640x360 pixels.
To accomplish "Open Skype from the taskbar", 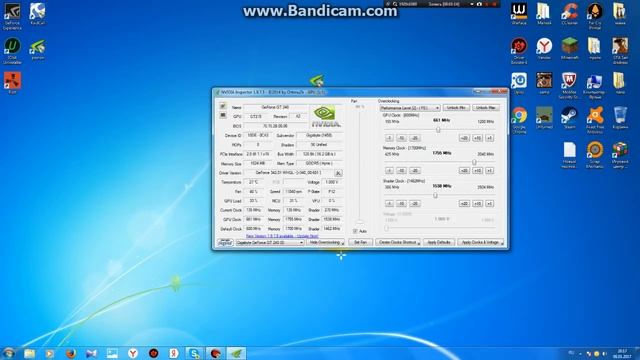I will pos(195,353).
